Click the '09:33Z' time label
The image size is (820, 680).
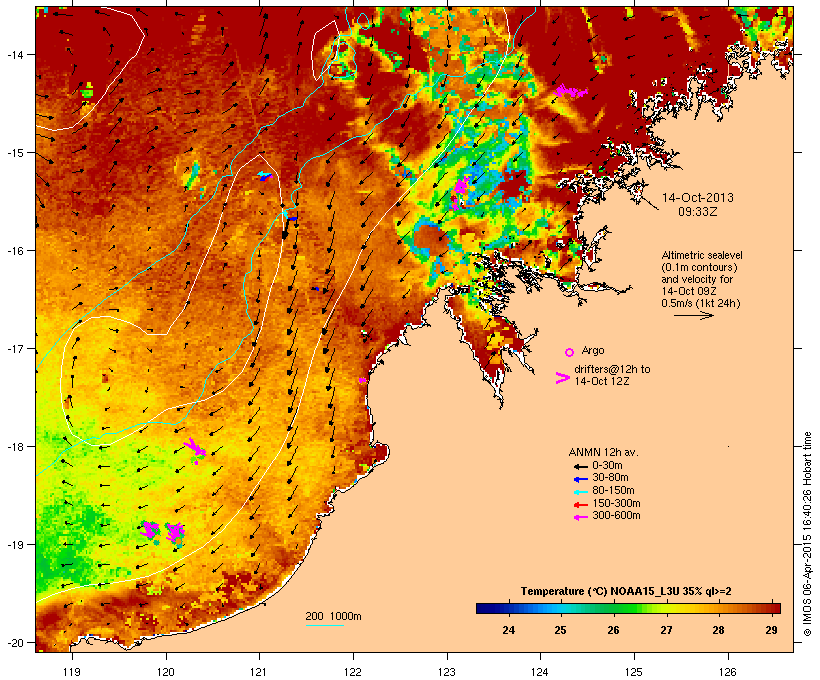tap(698, 212)
